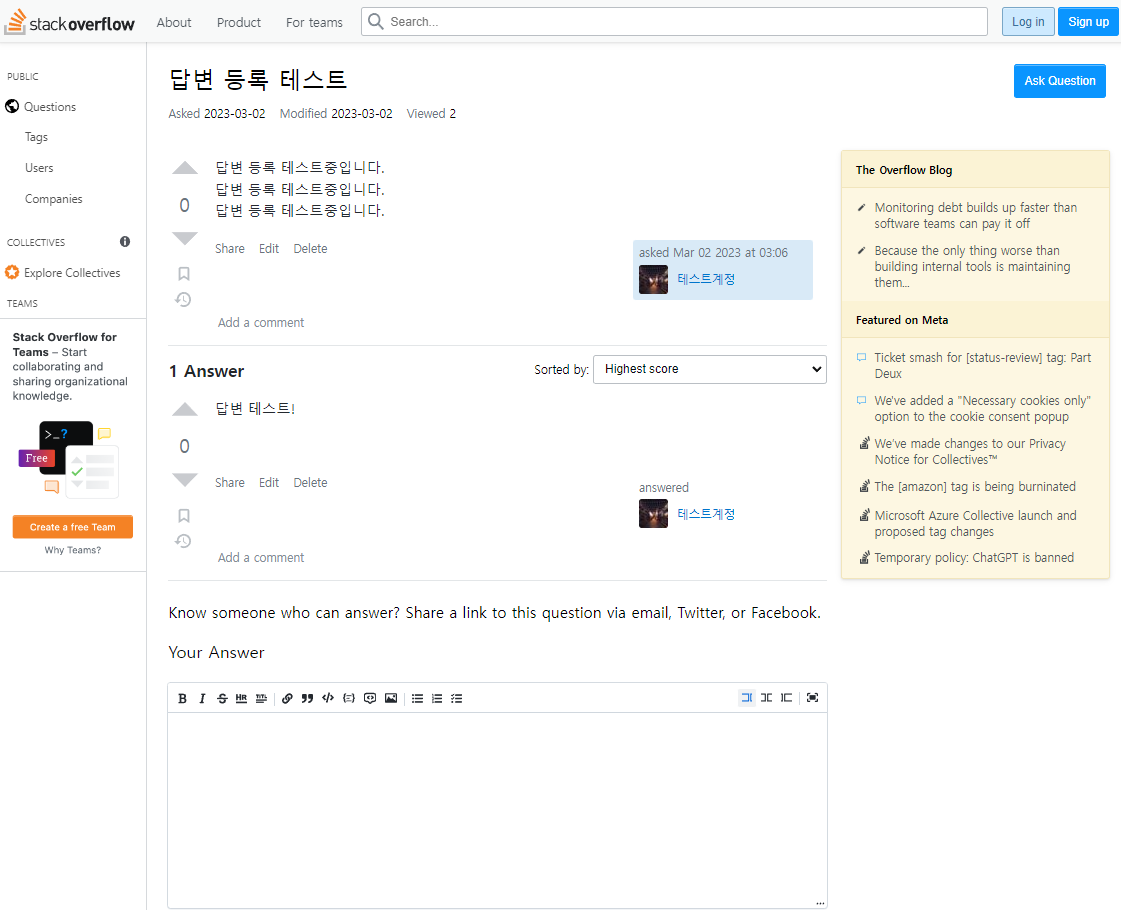Click in the Search field
Viewport: 1124px width, 910px height.
pos(675,22)
